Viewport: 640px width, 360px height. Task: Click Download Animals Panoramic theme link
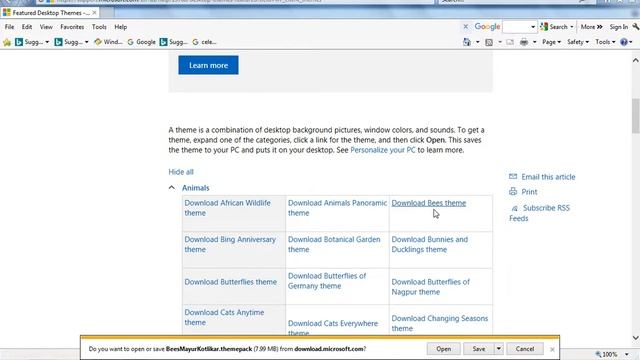(337, 208)
